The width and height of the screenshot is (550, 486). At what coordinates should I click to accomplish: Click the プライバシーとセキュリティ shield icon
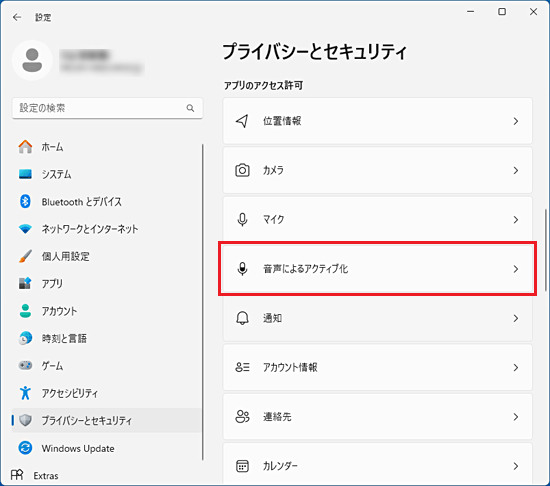(x=25, y=420)
